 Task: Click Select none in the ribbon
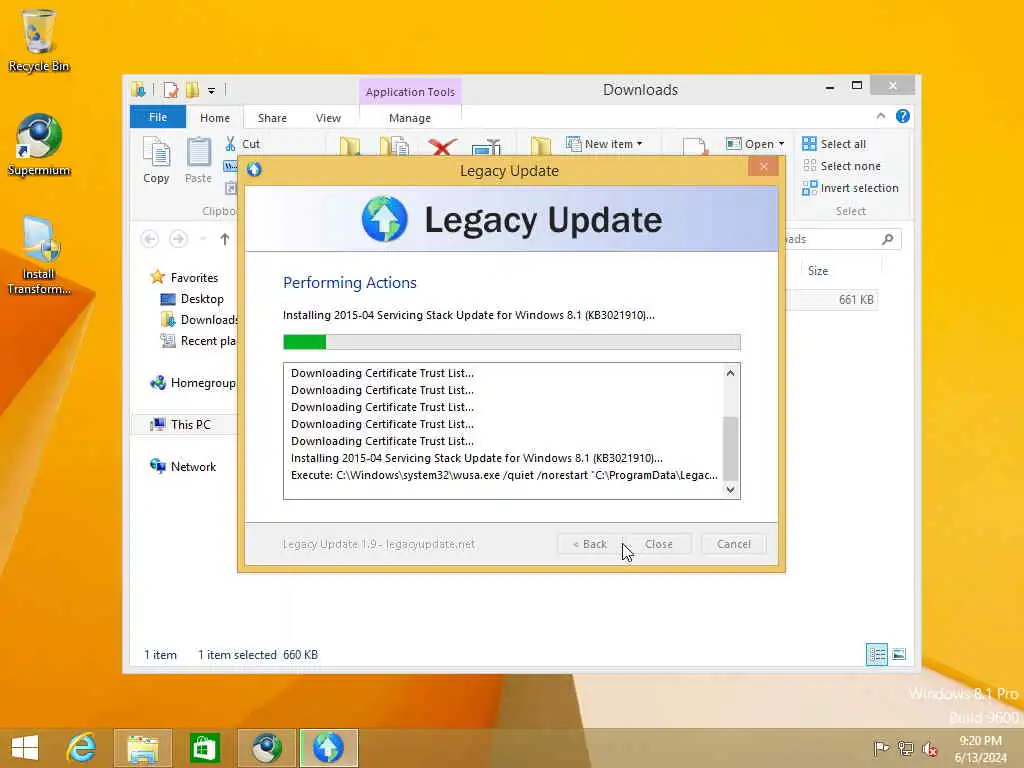[842, 166]
